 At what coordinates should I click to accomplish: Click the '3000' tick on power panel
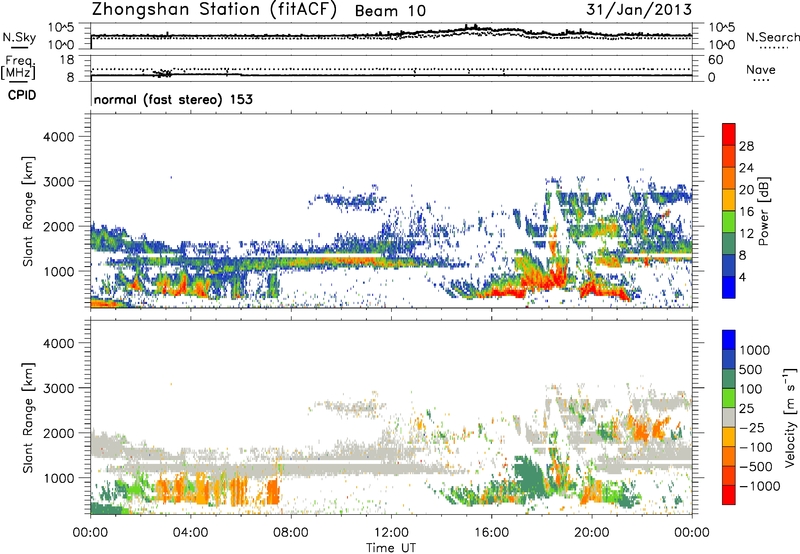58,182
